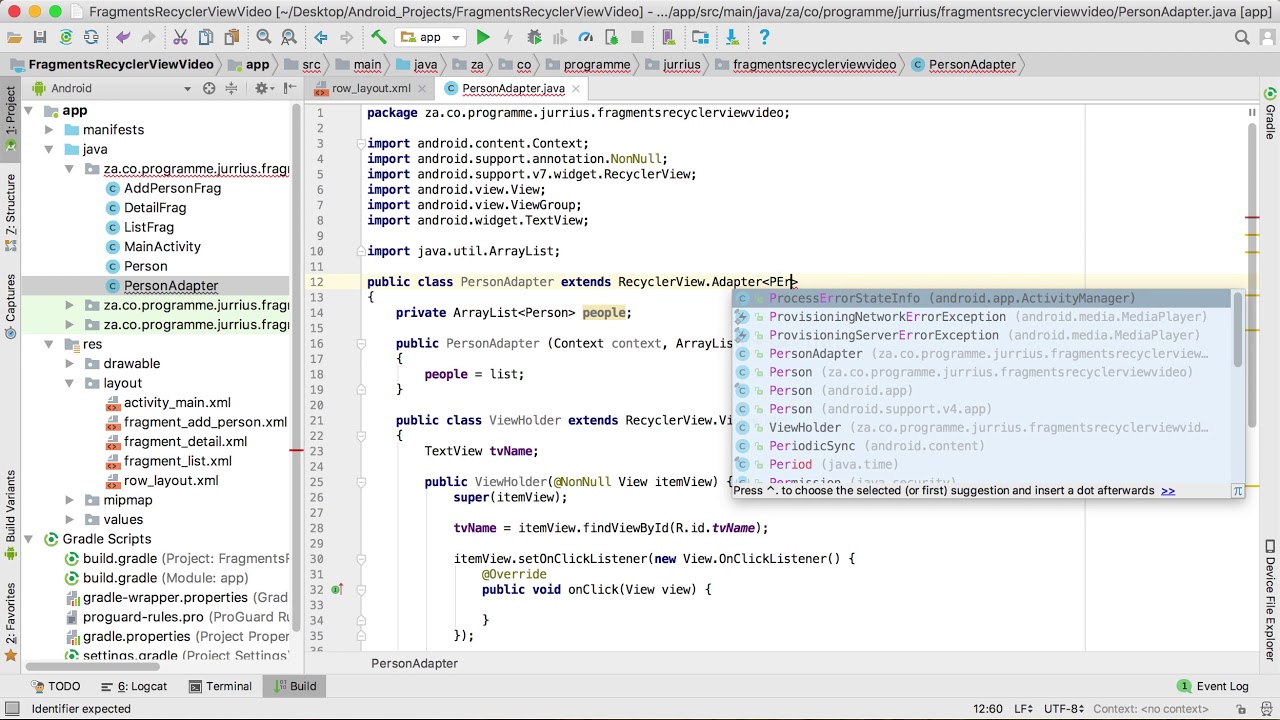Open the Terminal tool tab
This screenshot has width=1280, height=720.
tap(219, 686)
